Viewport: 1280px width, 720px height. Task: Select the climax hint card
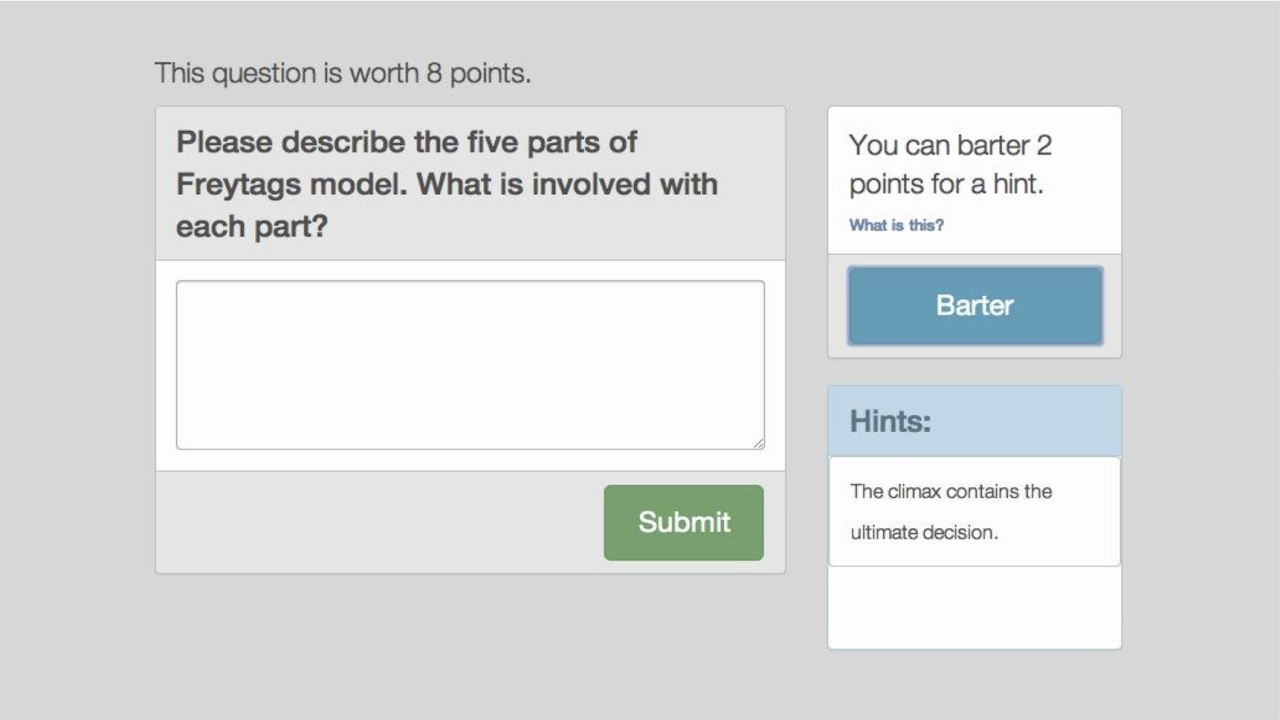tap(974, 511)
